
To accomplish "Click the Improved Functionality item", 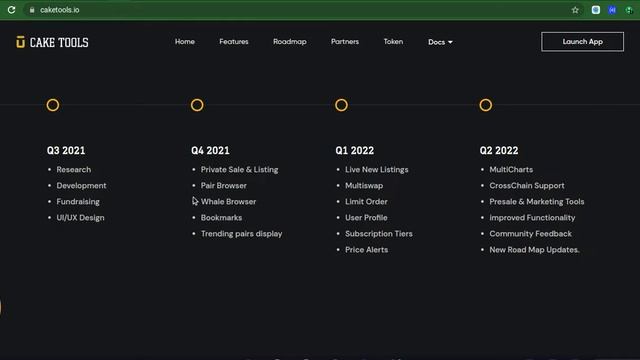I will 532,218.
